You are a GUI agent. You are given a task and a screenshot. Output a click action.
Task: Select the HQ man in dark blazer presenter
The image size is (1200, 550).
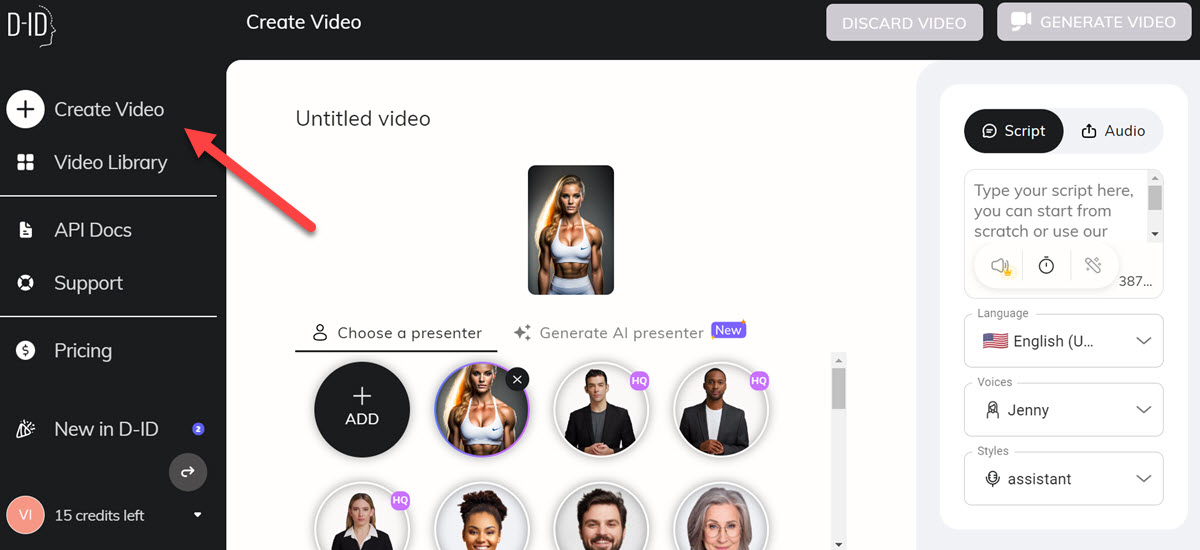point(721,409)
